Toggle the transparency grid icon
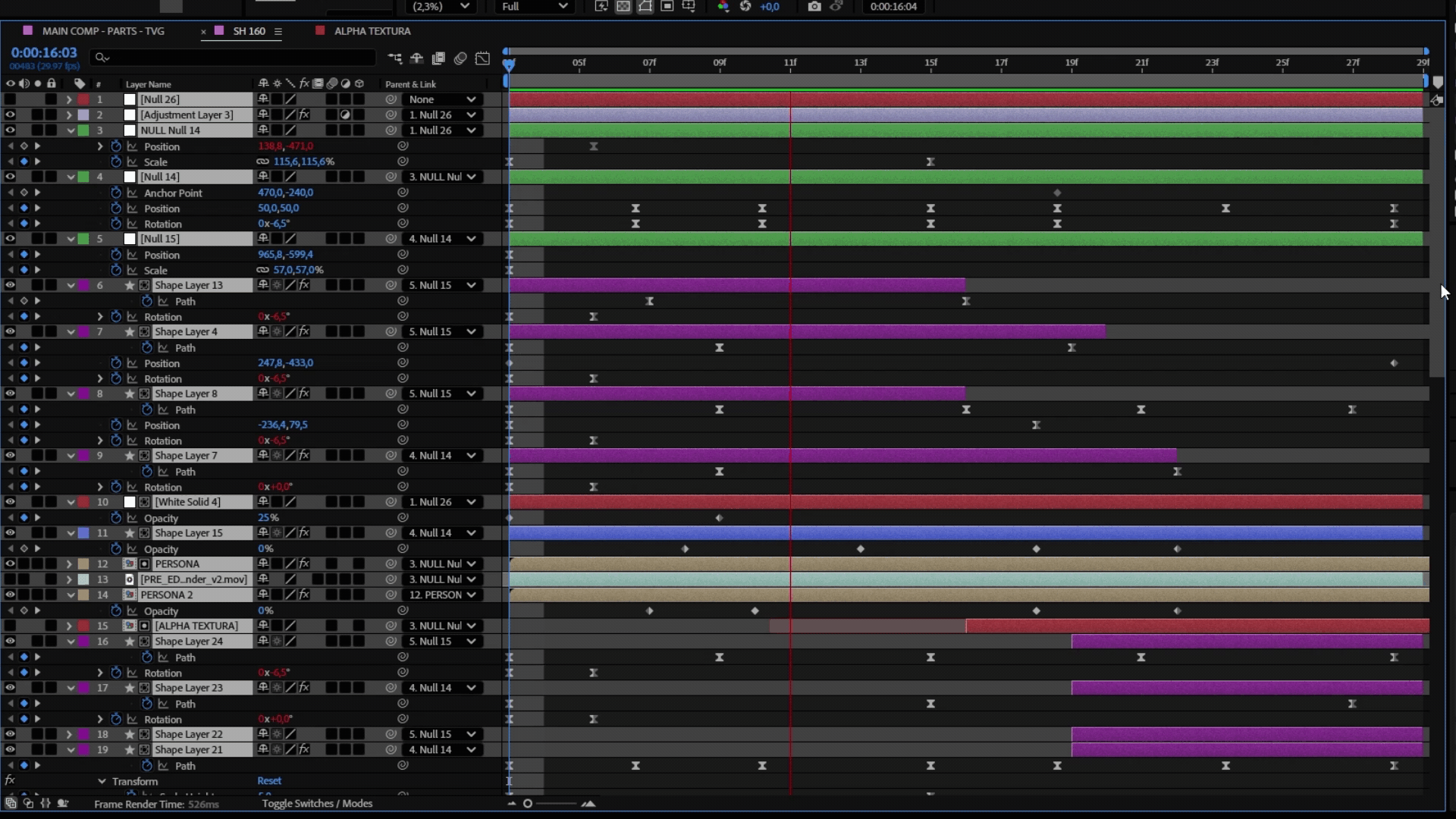This screenshot has height=819, width=1456. click(x=623, y=6)
